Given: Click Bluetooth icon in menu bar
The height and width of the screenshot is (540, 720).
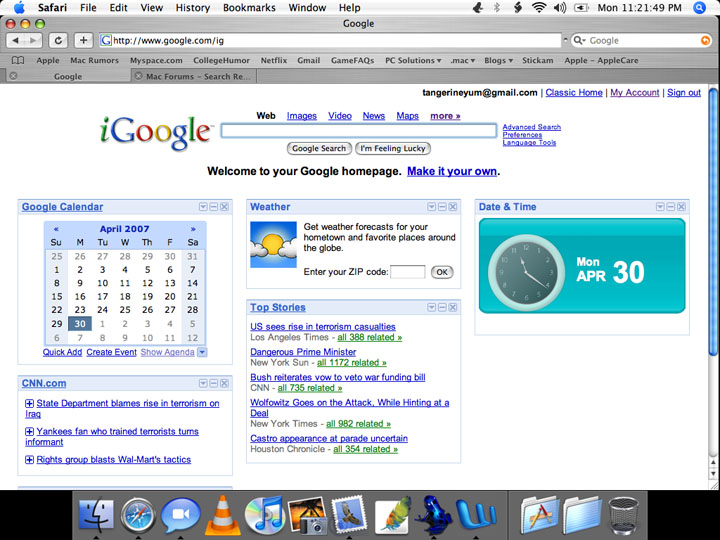Looking at the screenshot, I should (x=497, y=7).
